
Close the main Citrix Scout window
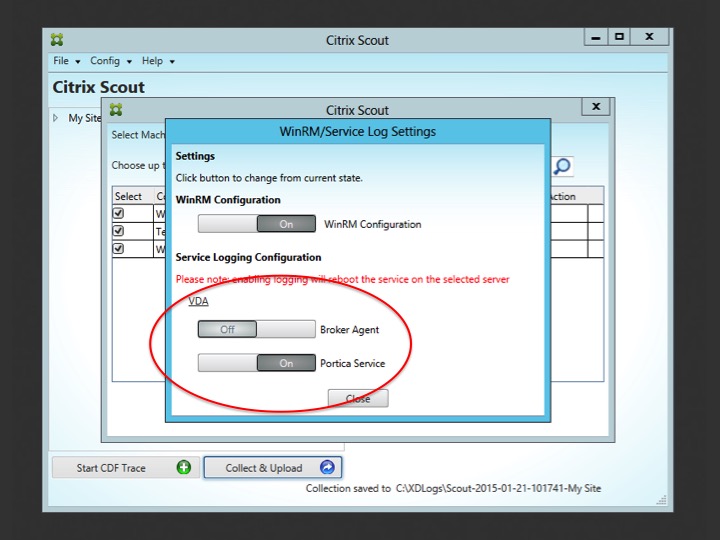pyautogui.click(x=649, y=37)
